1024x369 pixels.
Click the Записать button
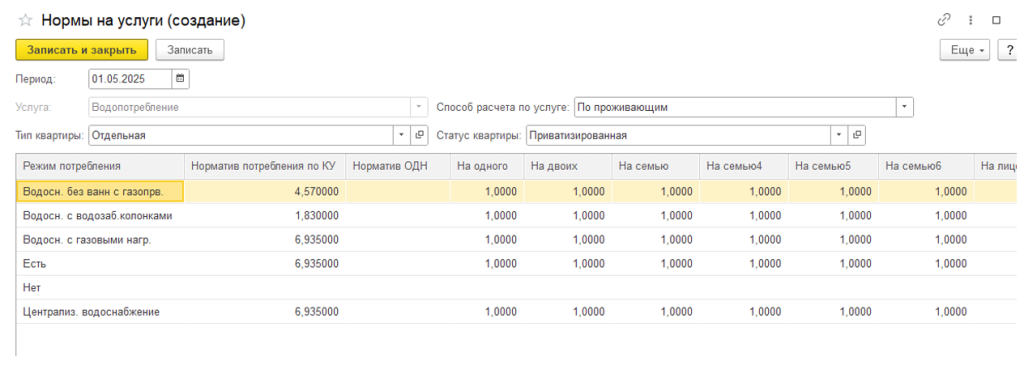coord(190,50)
